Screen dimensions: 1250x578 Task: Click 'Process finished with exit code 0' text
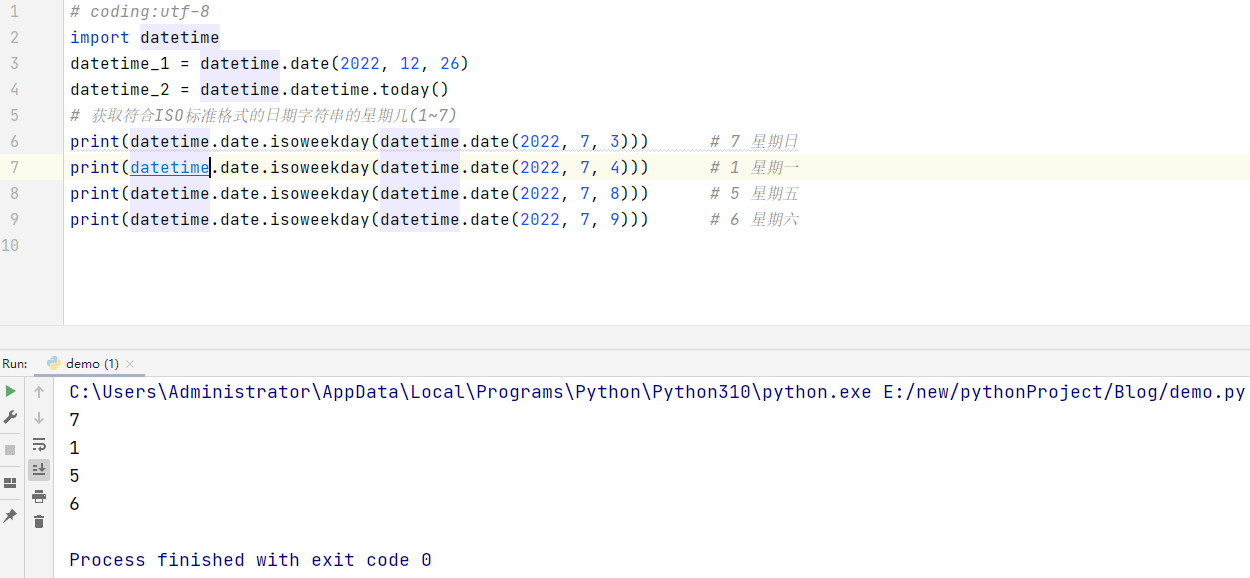click(x=250, y=560)
